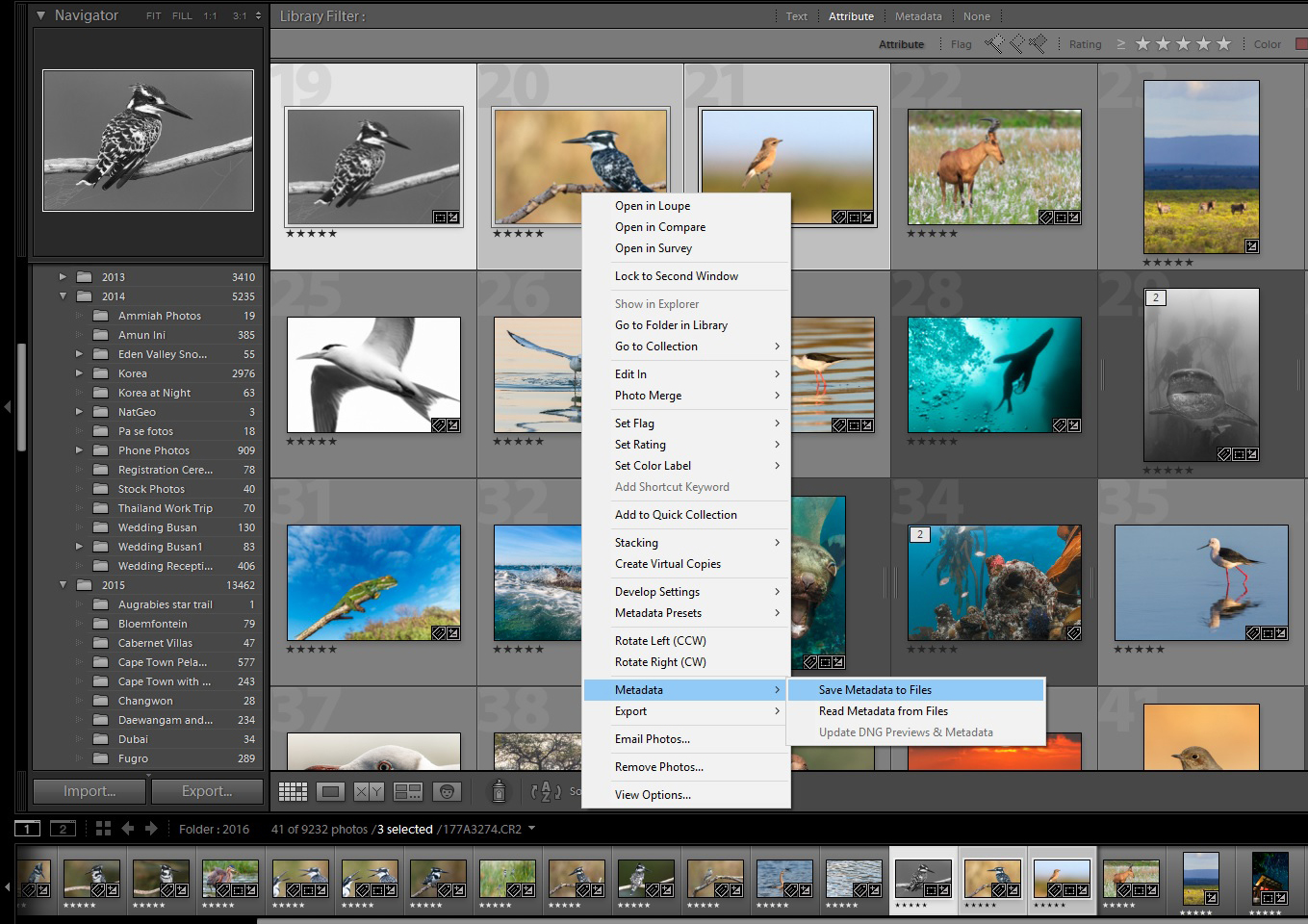
Task: Expand the 2013 folder
Action: point(63,277)
